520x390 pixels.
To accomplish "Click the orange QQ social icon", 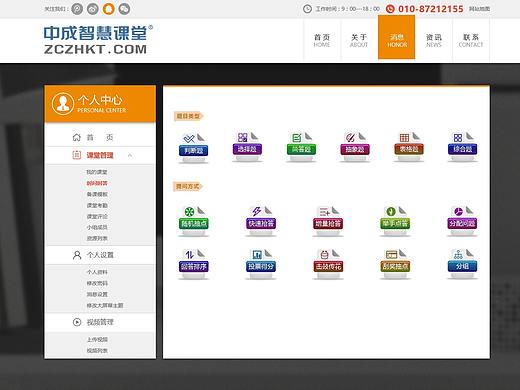I will coord(109,9).
